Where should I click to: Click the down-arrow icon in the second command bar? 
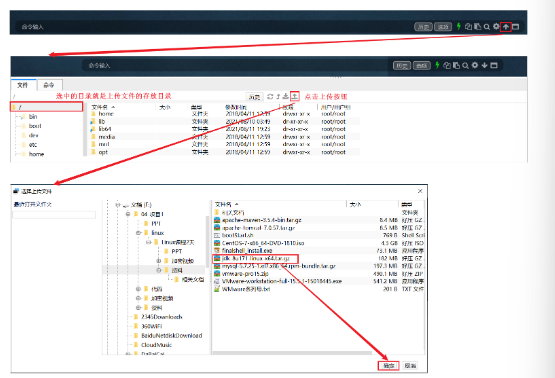pyautogui.click(x=485, y=65)
